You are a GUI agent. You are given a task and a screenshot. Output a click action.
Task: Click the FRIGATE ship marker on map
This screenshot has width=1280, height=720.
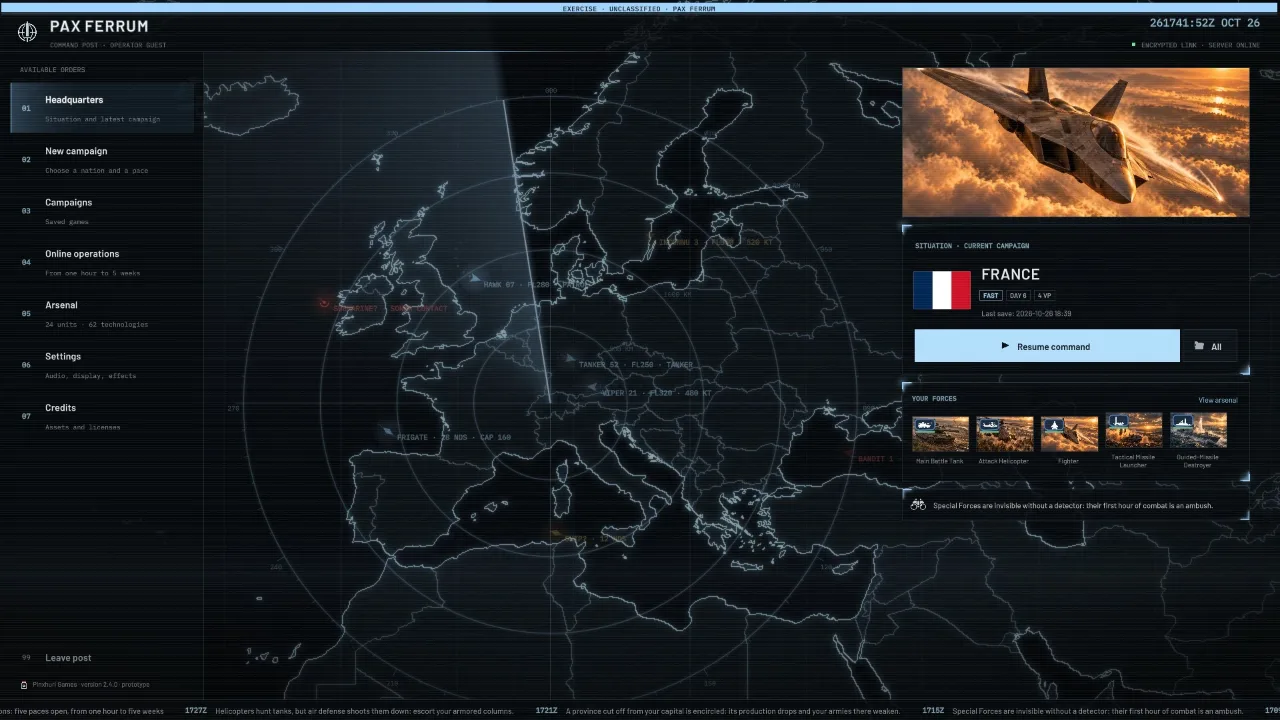click(x=387, y=431)
